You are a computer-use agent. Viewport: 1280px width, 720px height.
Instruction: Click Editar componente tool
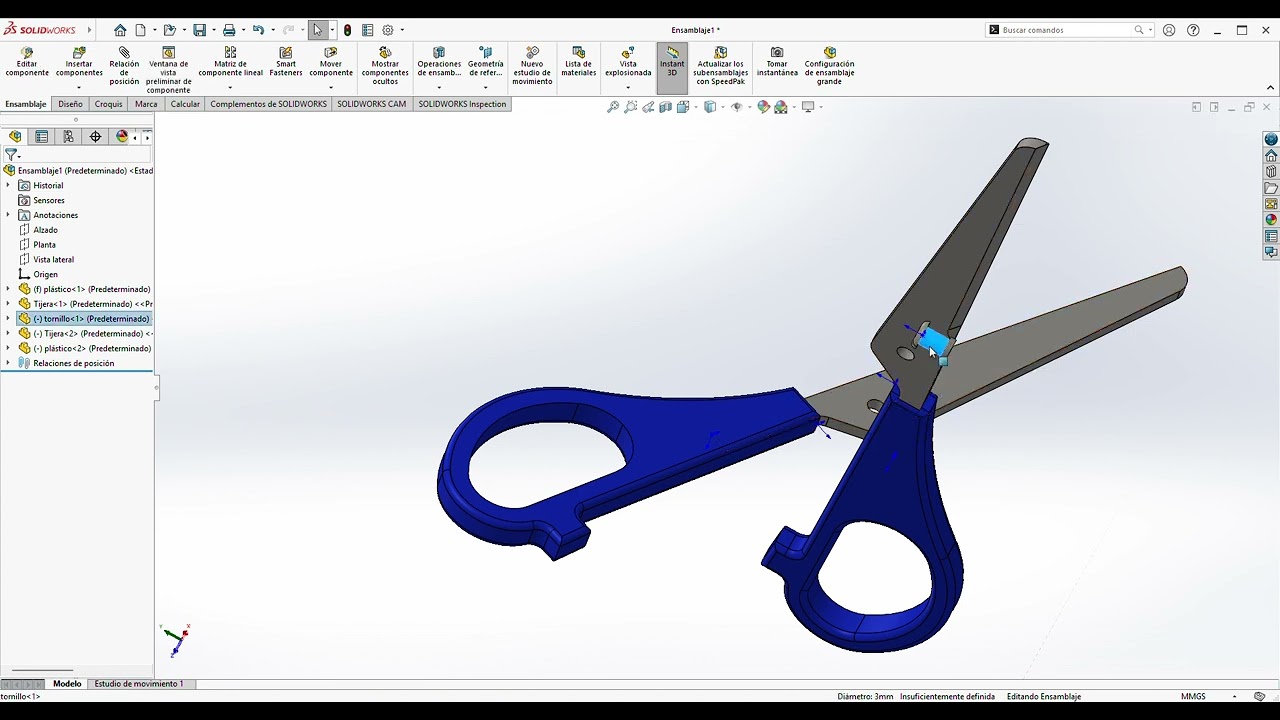click(27, 62)
